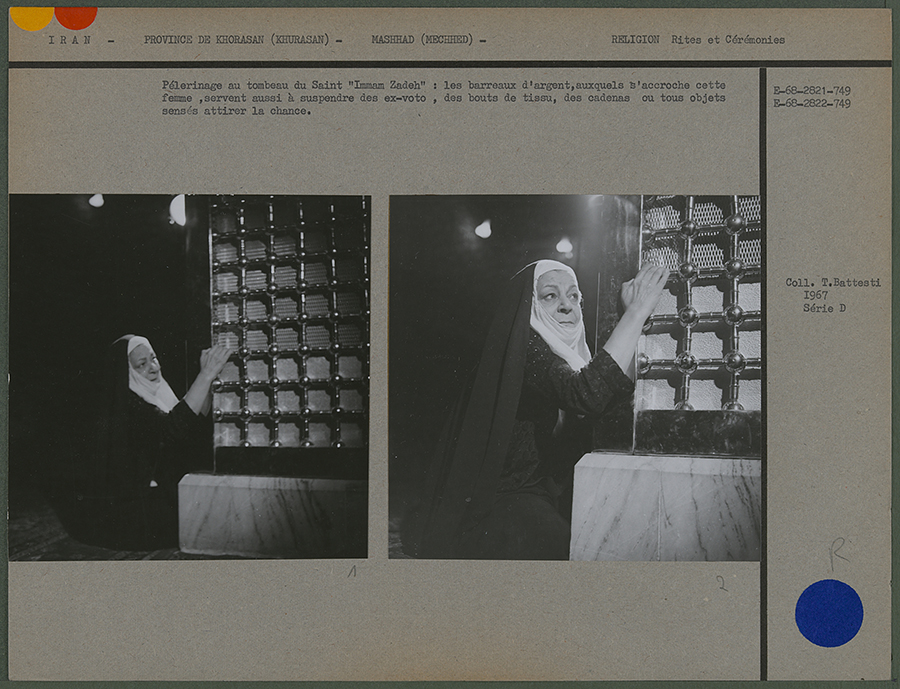Screen dimensions: 900x689
Task: Click the red dot sticker
Action: [76, 16]
